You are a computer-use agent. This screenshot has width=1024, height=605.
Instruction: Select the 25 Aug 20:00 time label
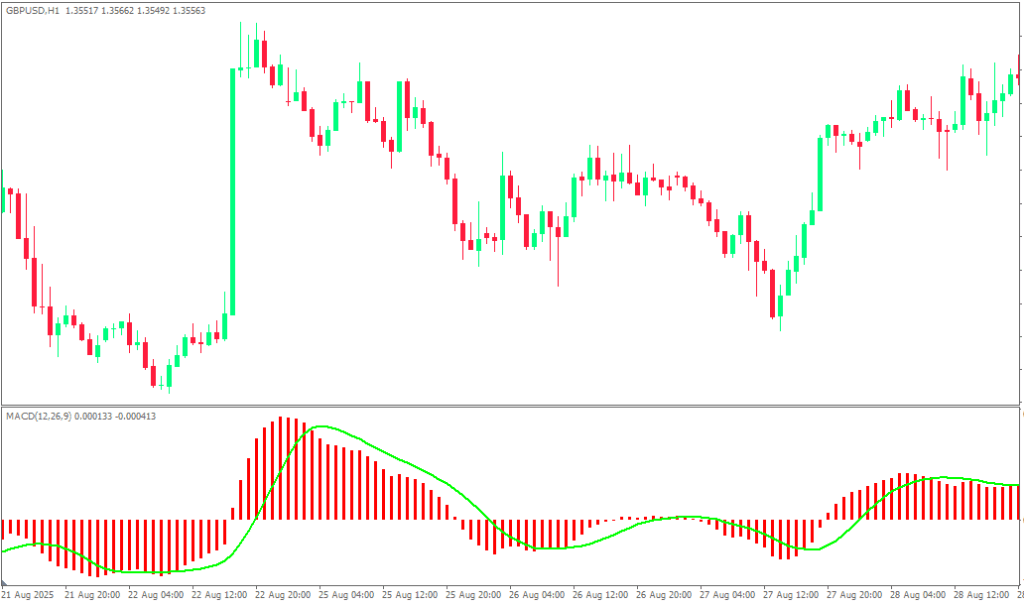click(476, 593)
